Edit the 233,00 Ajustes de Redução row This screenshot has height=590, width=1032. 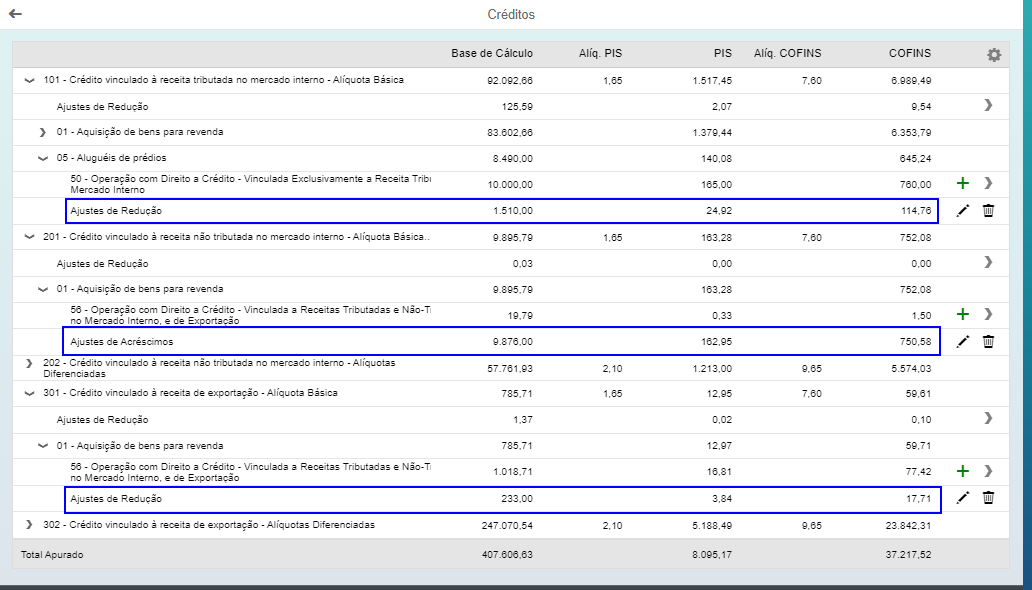(963, 498)
